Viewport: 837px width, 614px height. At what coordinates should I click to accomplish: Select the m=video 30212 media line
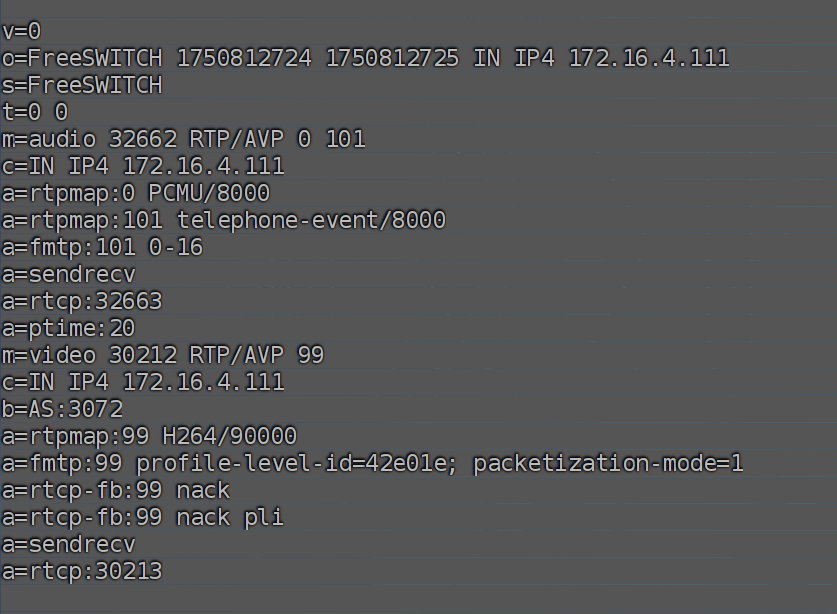click(x=163, y=355)
